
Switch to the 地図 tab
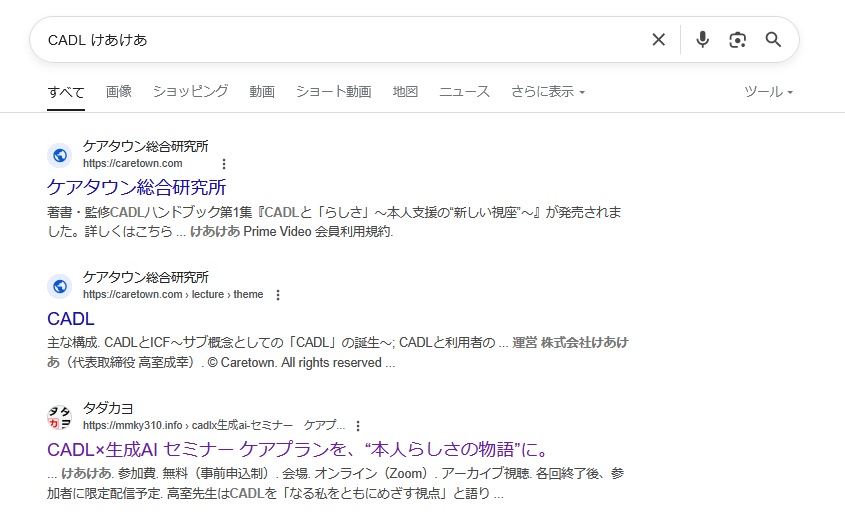point(405,92)
